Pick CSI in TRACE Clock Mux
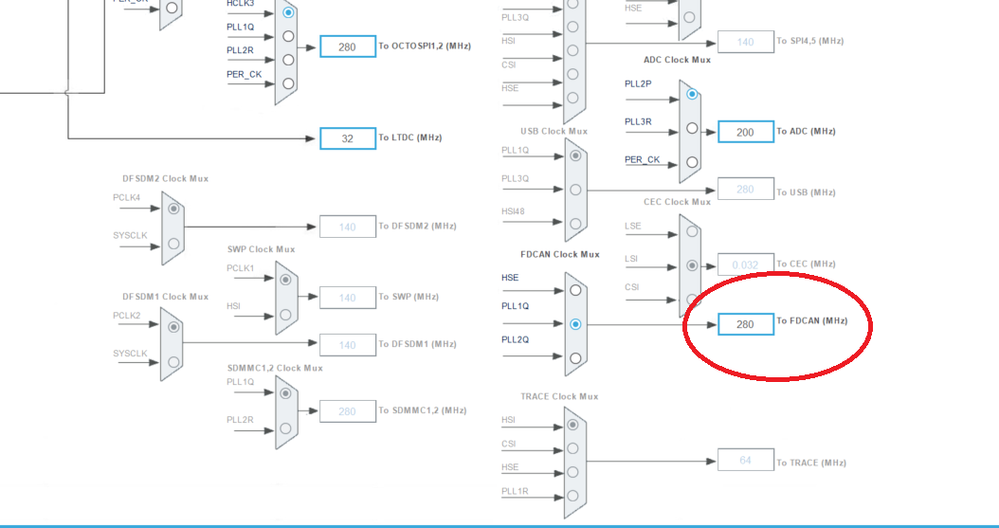This screenshot has height=528, width=999. (x=573, y=448)
